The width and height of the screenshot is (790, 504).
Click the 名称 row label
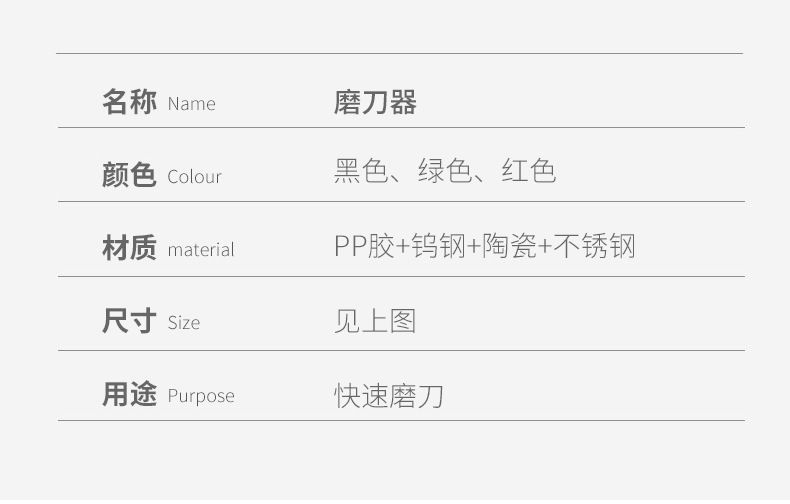[129, 102]
